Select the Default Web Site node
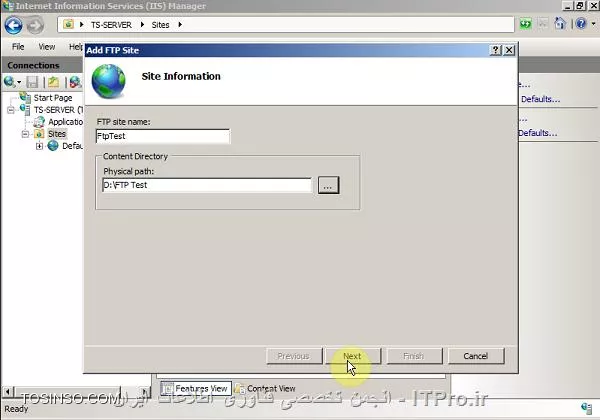This screenshot has width=600, height=420. point(72,146)
